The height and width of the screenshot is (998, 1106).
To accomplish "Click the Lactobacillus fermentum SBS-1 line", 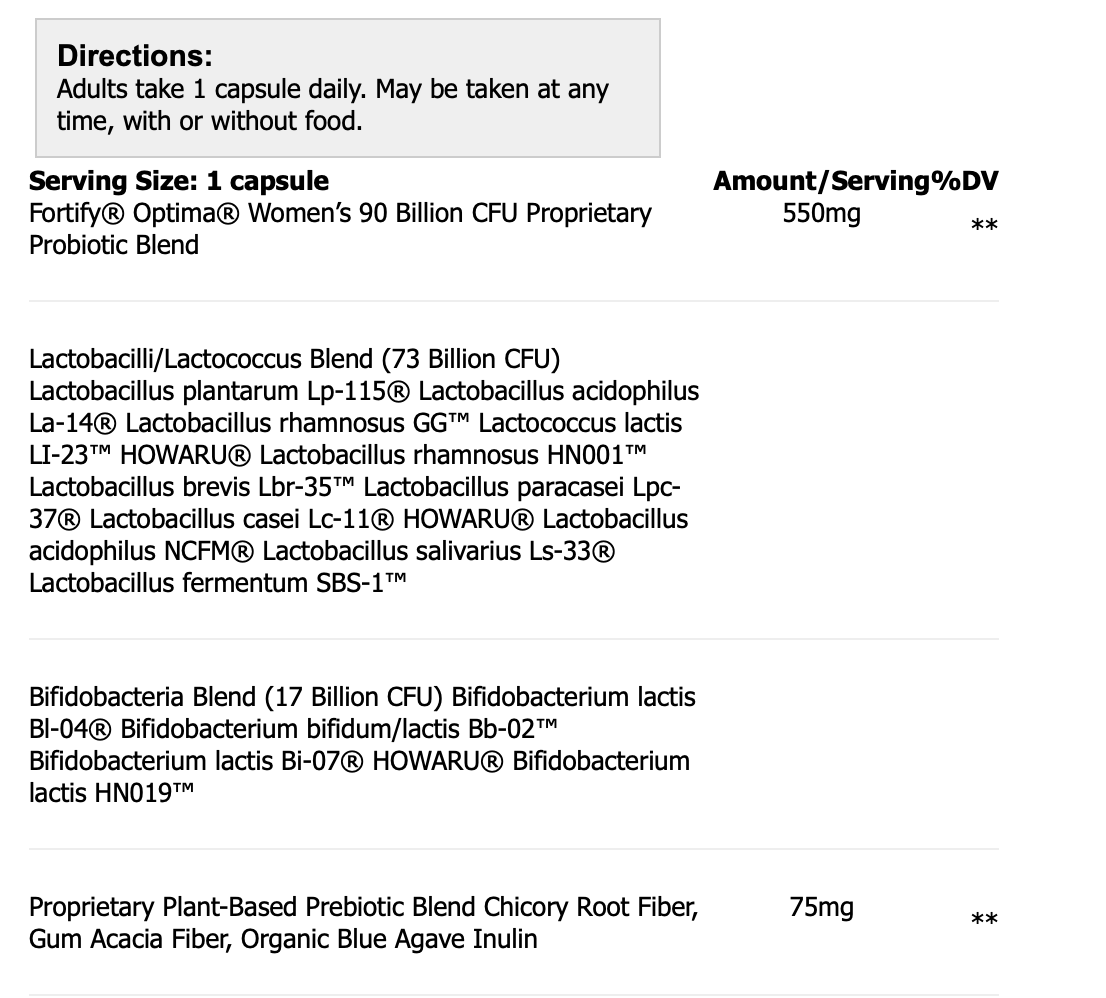I will [218, 583].
